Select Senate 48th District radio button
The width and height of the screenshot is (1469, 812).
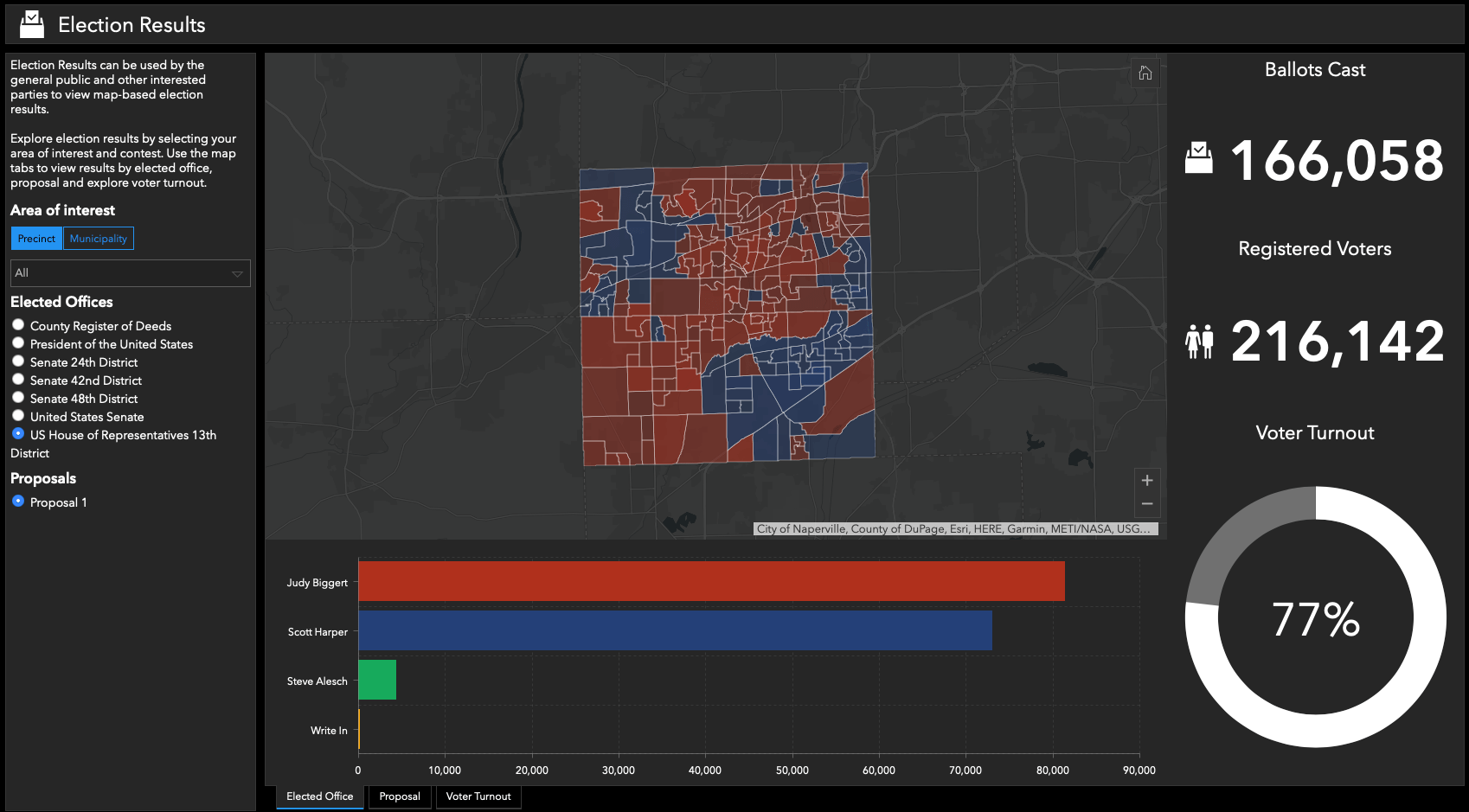point(18,397)
